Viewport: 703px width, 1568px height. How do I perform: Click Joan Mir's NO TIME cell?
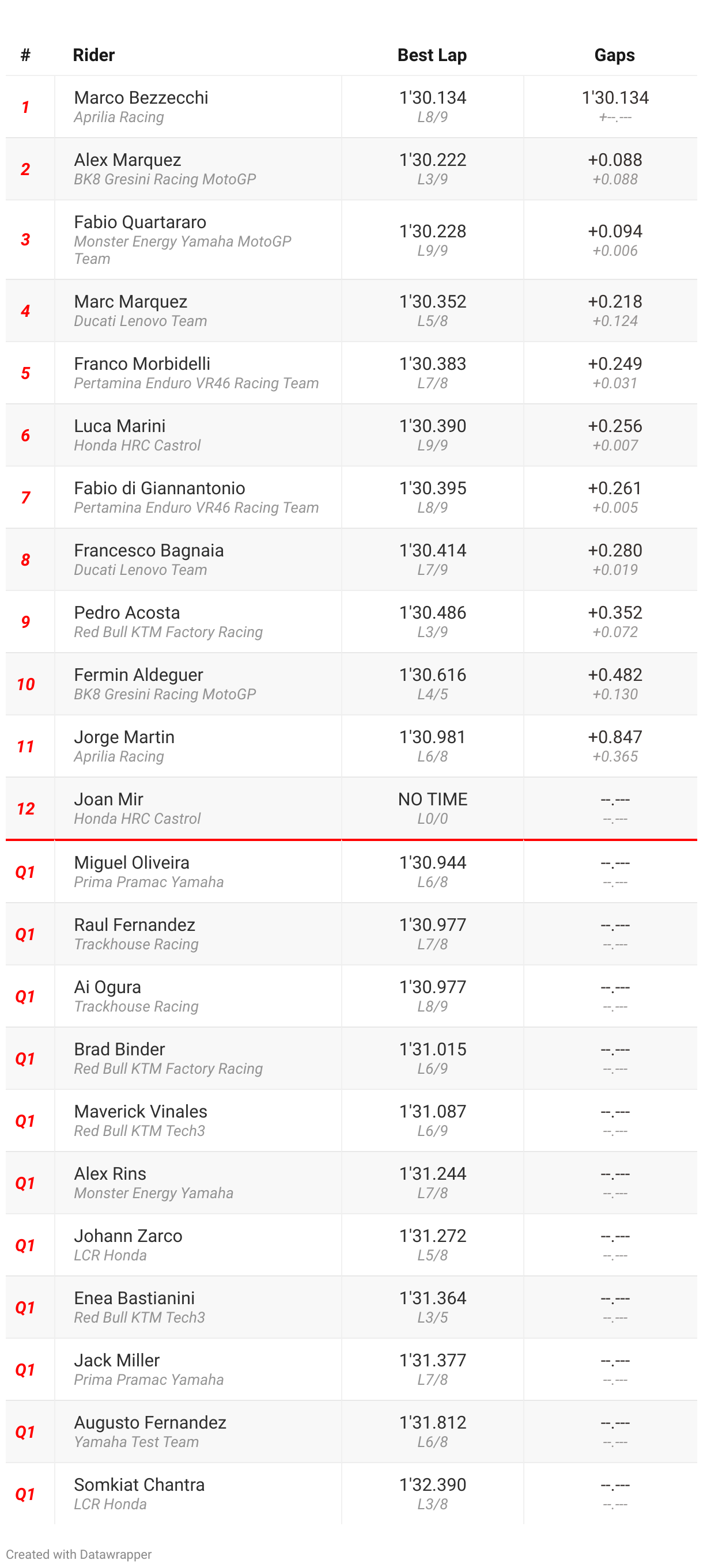tap(432, 798)
